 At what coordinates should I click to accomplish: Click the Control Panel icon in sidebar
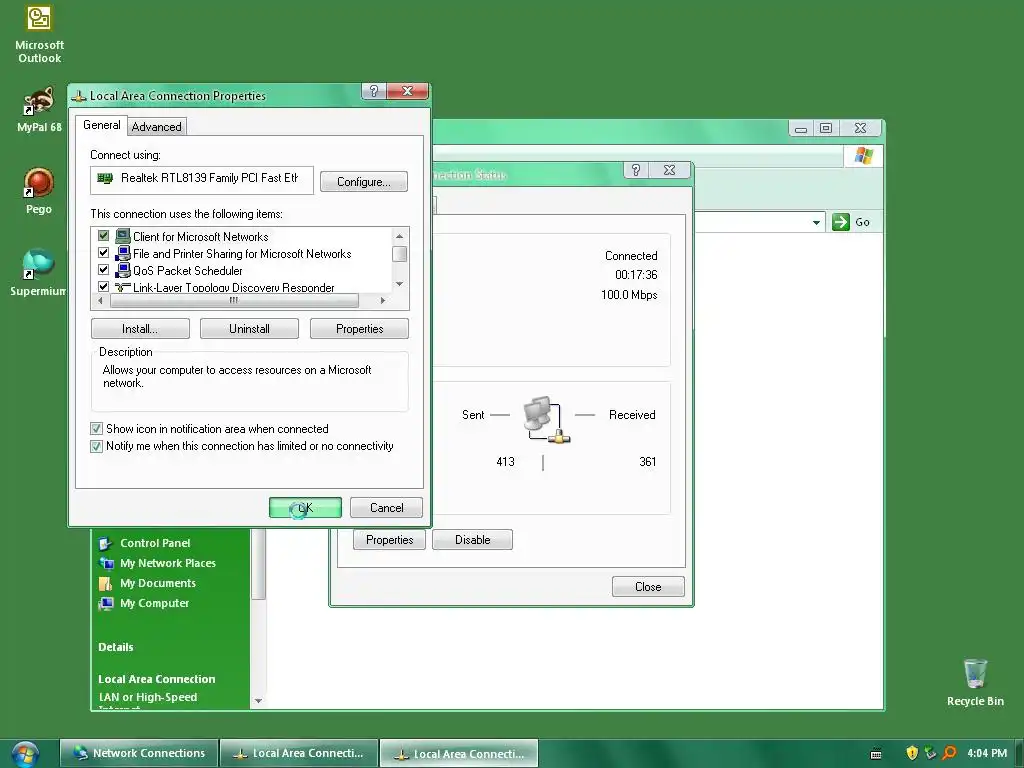pyautogui.click(x=105, y=543)
